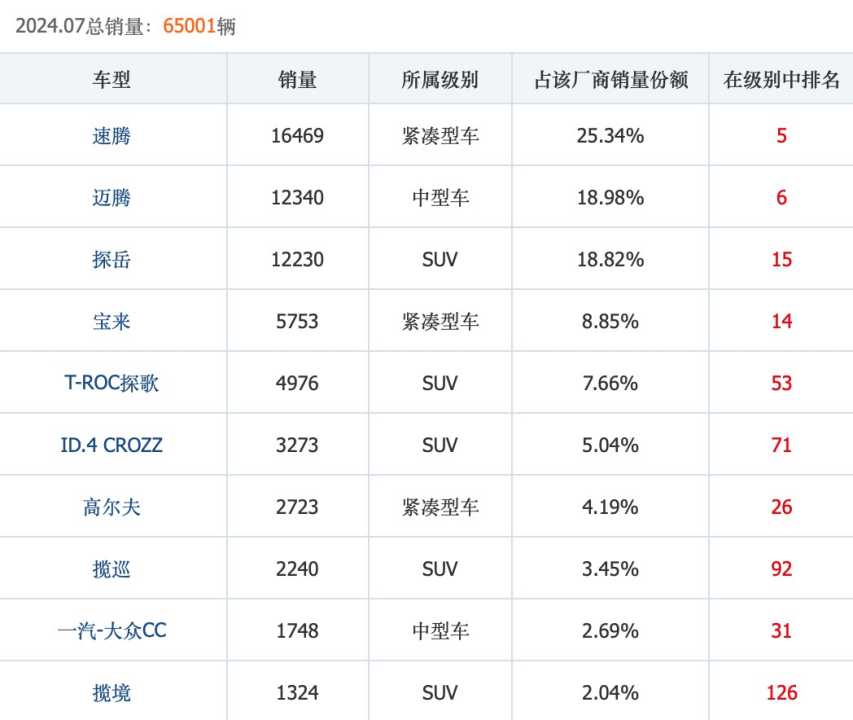Click the 揽境 model link
This screenshot has width=853, height=720.
click(112, 693)
